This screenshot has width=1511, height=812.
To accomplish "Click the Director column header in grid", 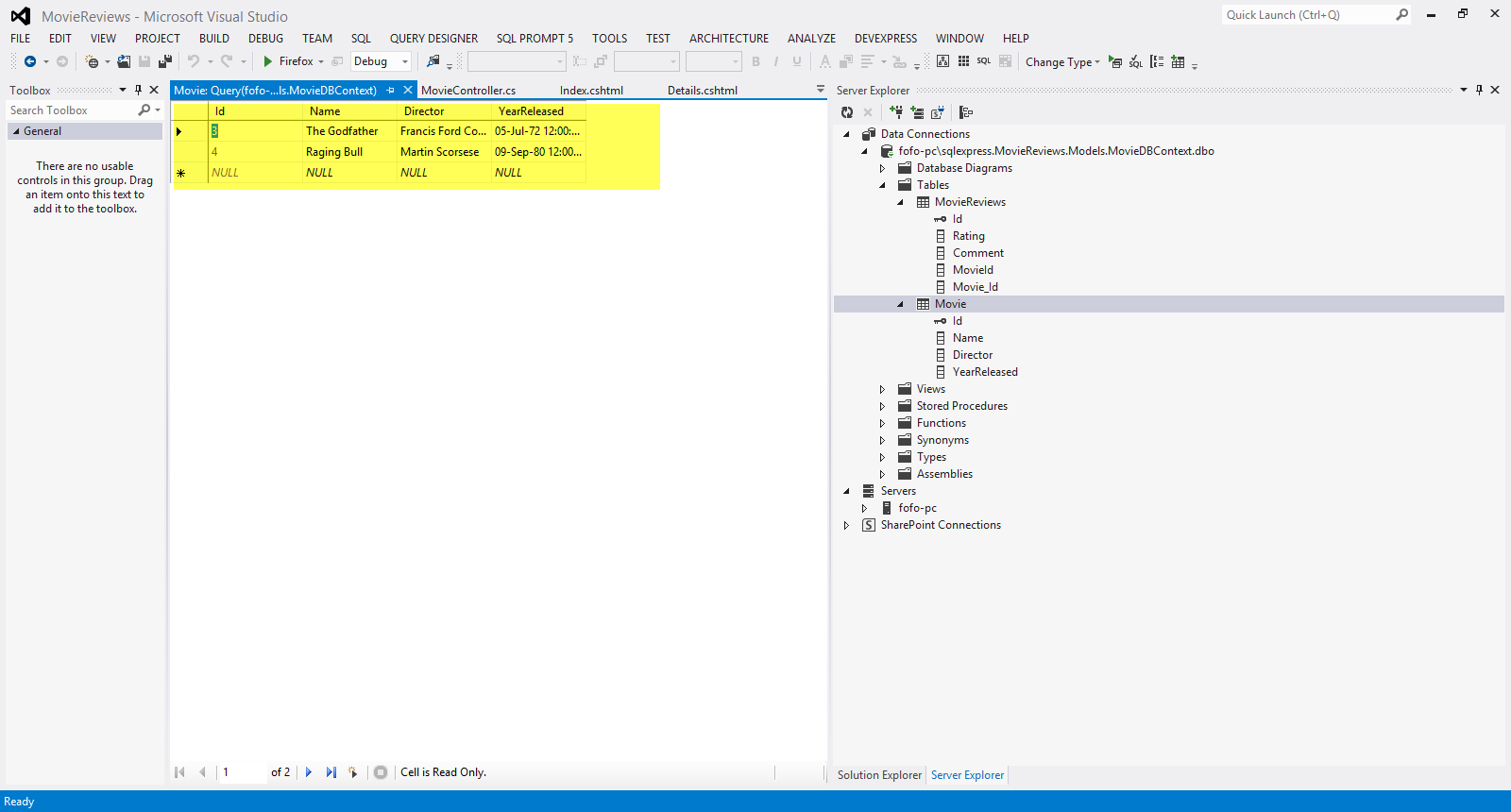I will tap(444, 111).
